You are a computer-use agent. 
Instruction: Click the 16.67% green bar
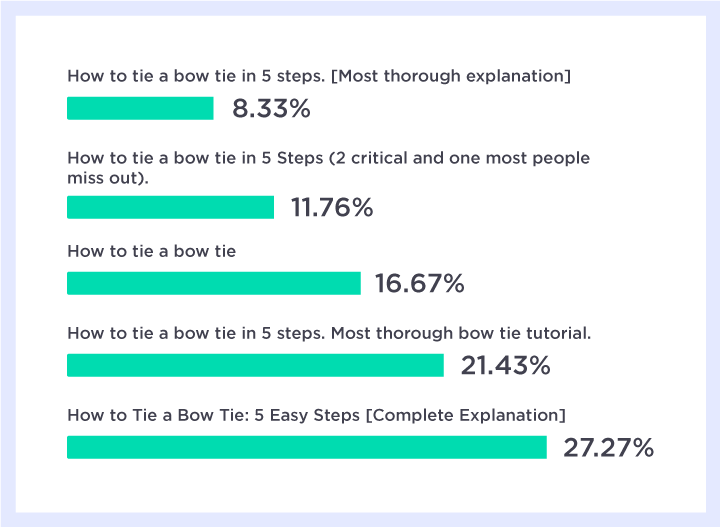pyautogui.click(x=214, y=283)
